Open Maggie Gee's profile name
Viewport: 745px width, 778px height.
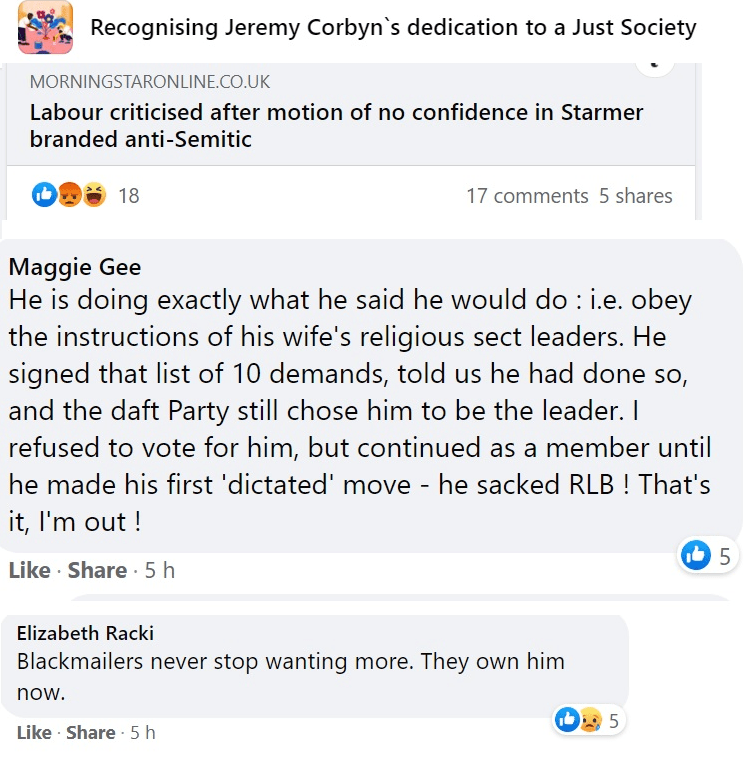click(x=75, y=267)
